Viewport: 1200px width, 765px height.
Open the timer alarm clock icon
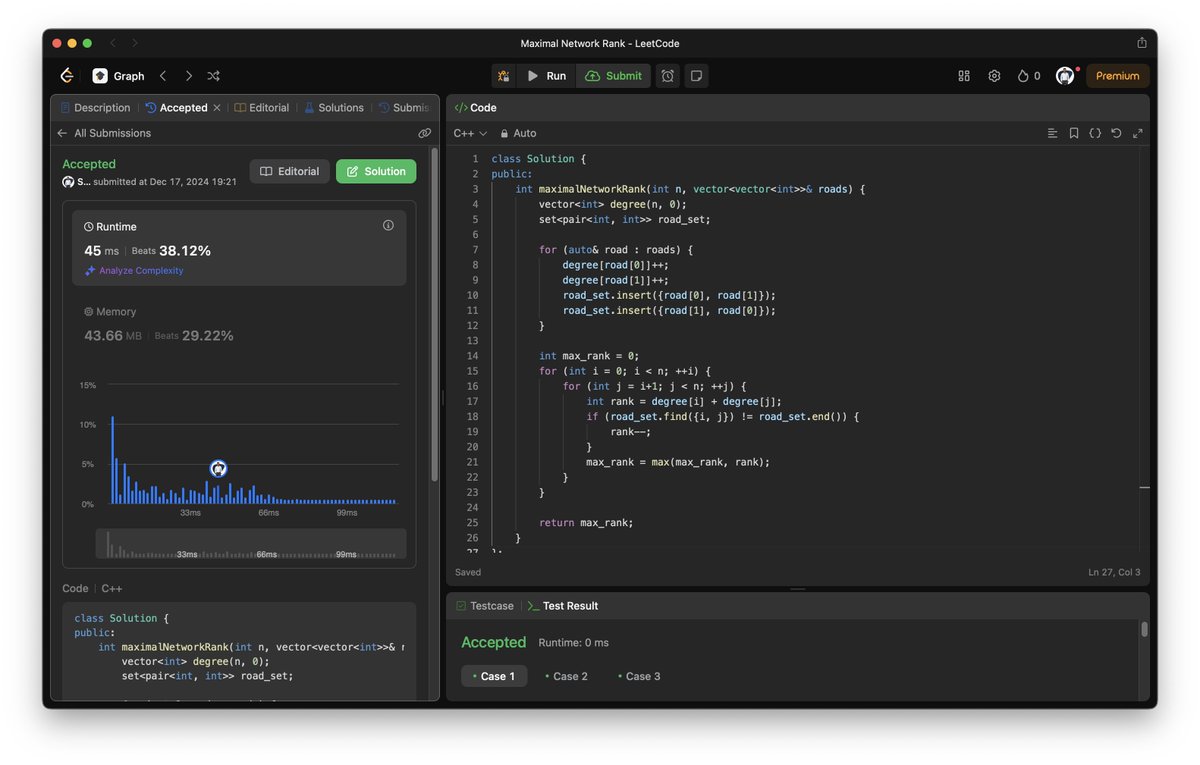click(x=667, y=76)
